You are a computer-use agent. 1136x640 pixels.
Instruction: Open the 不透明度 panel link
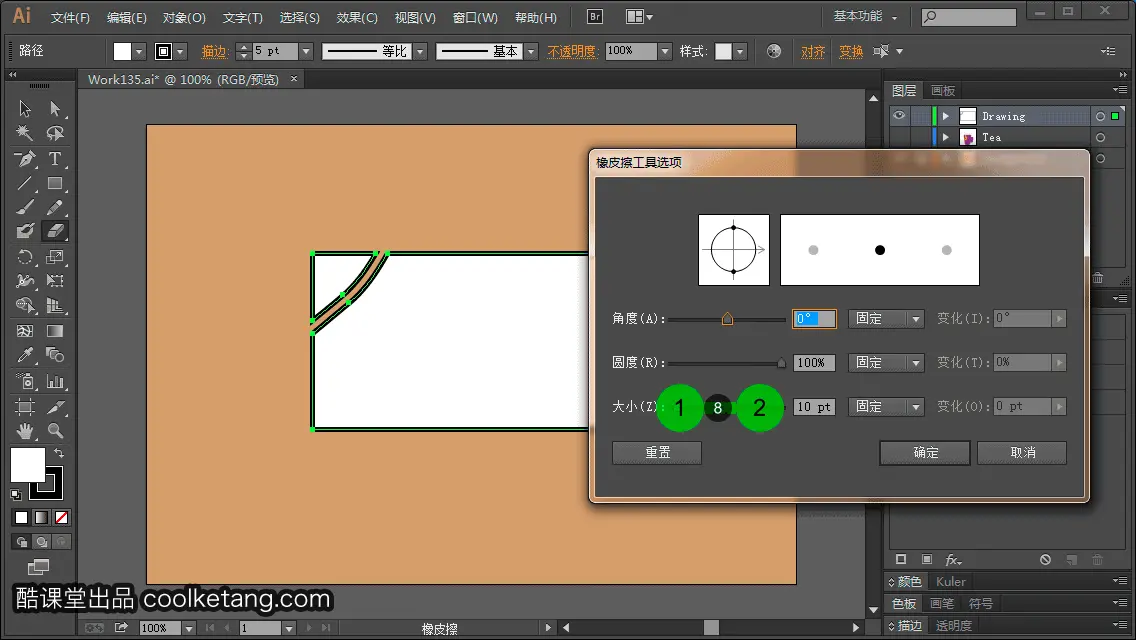pyautogui.click(x=572, y=51)
